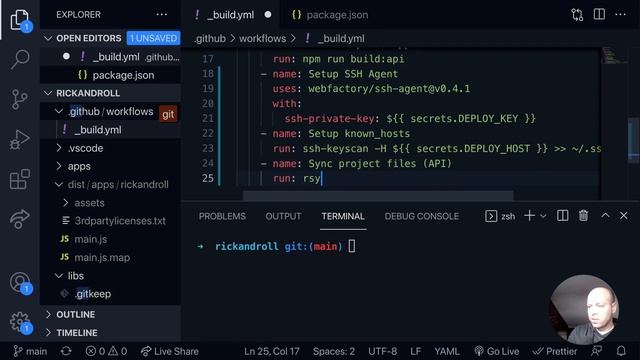Kill terminal with trash icon
Image resolution: width=640 pixels, height=360 pixels.
click(x=584, y=216)
